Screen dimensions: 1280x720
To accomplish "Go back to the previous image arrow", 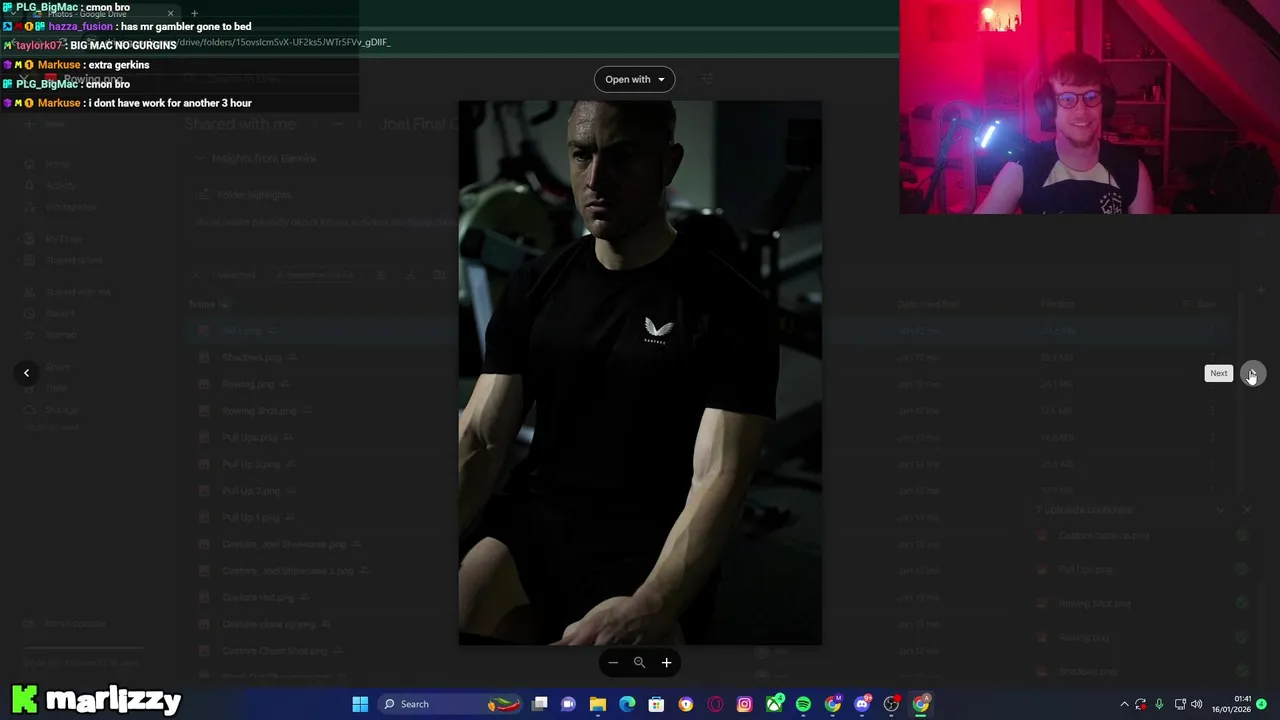I will pyautogui.click(x=27, y=373).
